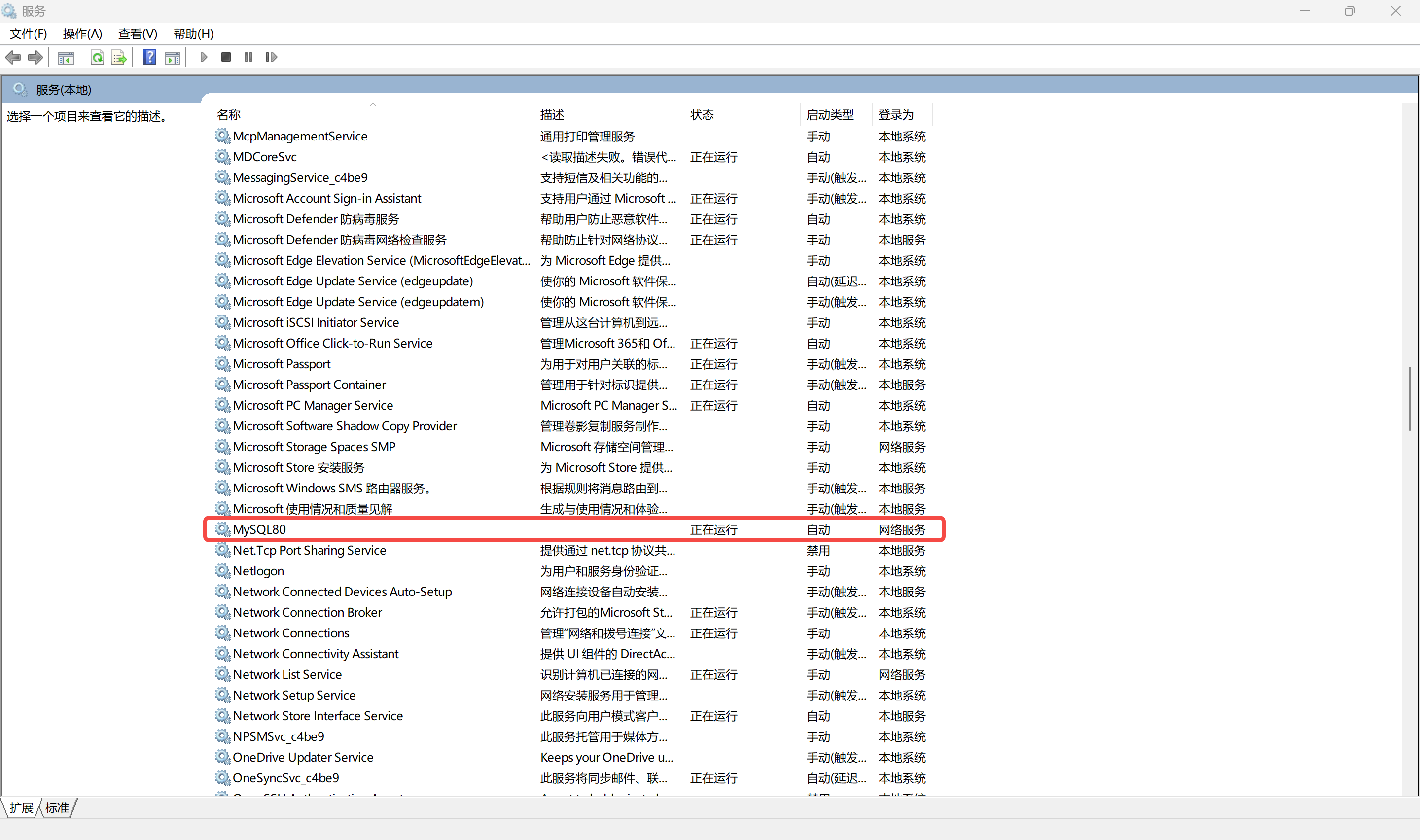Image resolution: width=1420 pixels, height=840 pixels.
Task: Sort by the 启动类型 column header
Action: click(830, 115)
